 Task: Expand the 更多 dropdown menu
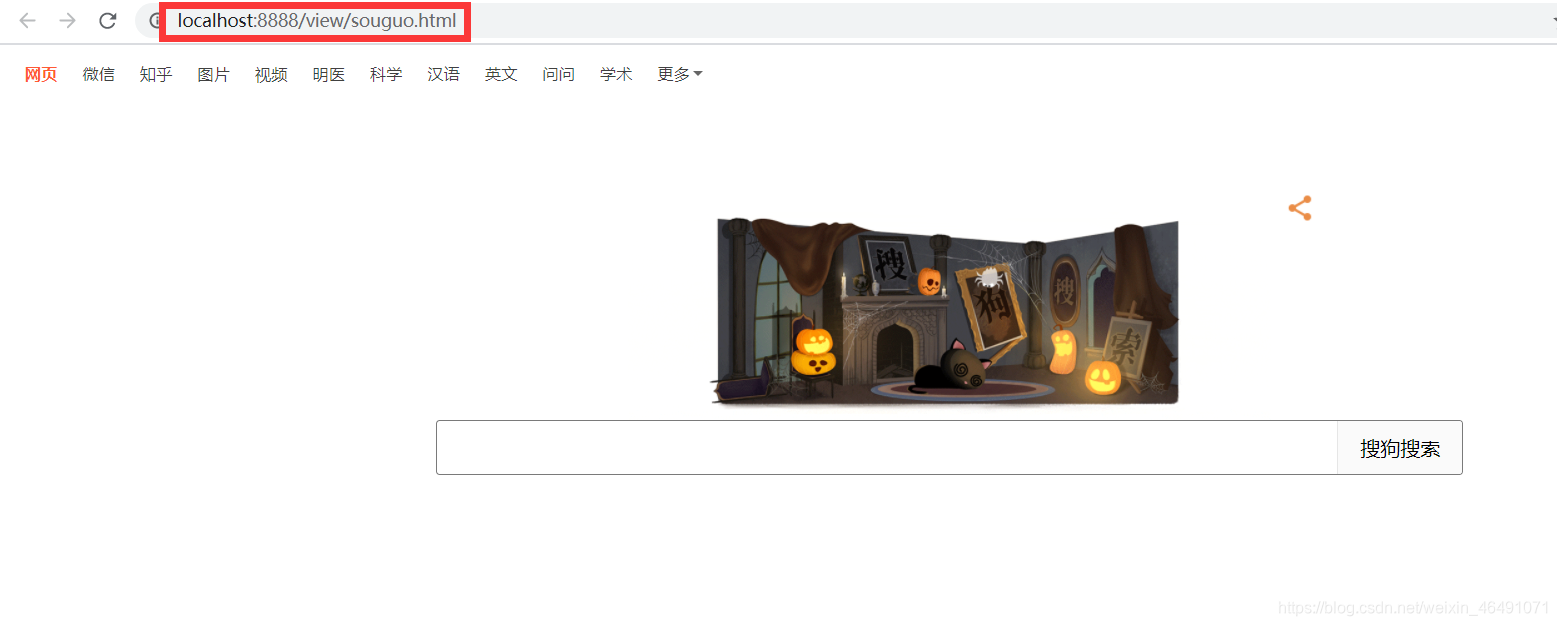pyautogui.click(x=679, y=74)
